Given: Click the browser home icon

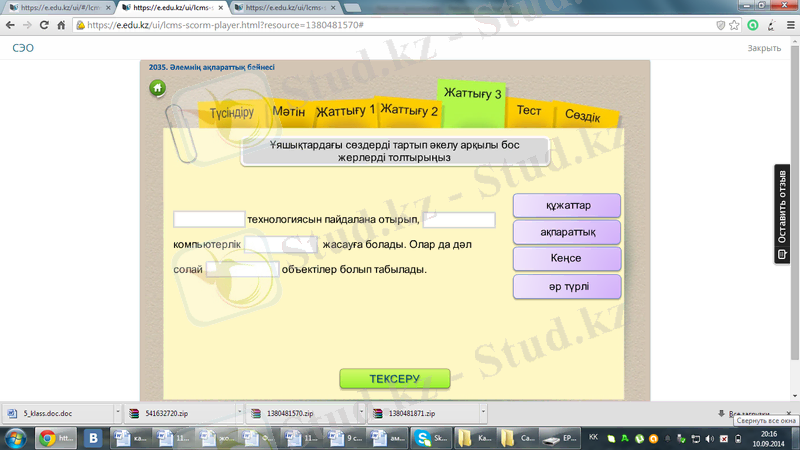Looking at the screenshot, I should (62, 25).
